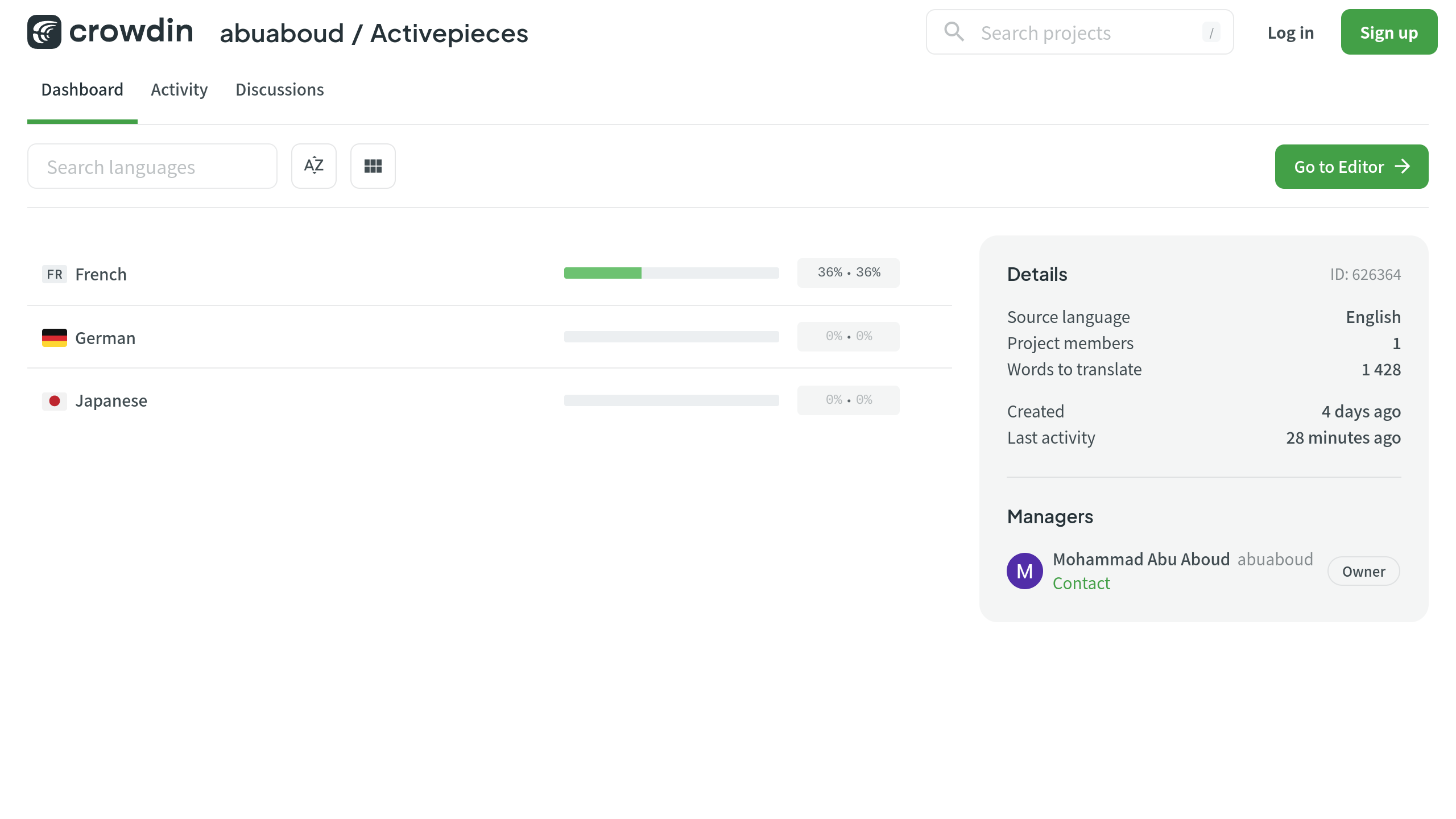This screenshot has width=1456, height=819.
Task: Click the FR language badge
Action: [55, 274]
